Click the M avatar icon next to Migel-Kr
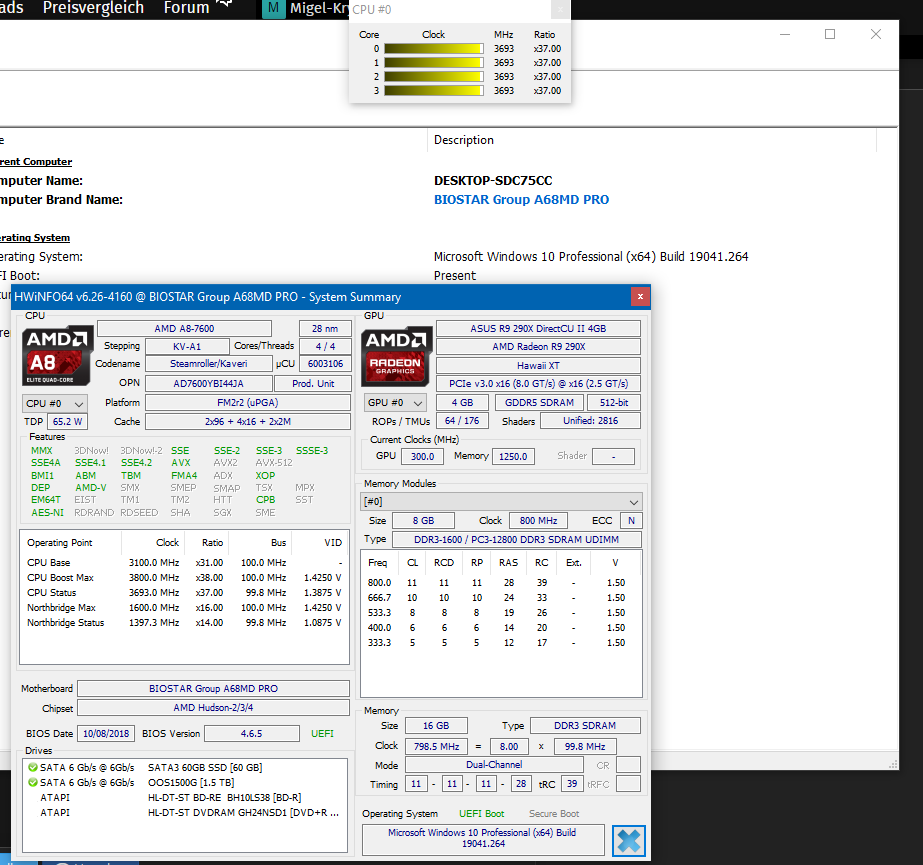The width and height of the screenshot is (923, 865). click(273, 8)
